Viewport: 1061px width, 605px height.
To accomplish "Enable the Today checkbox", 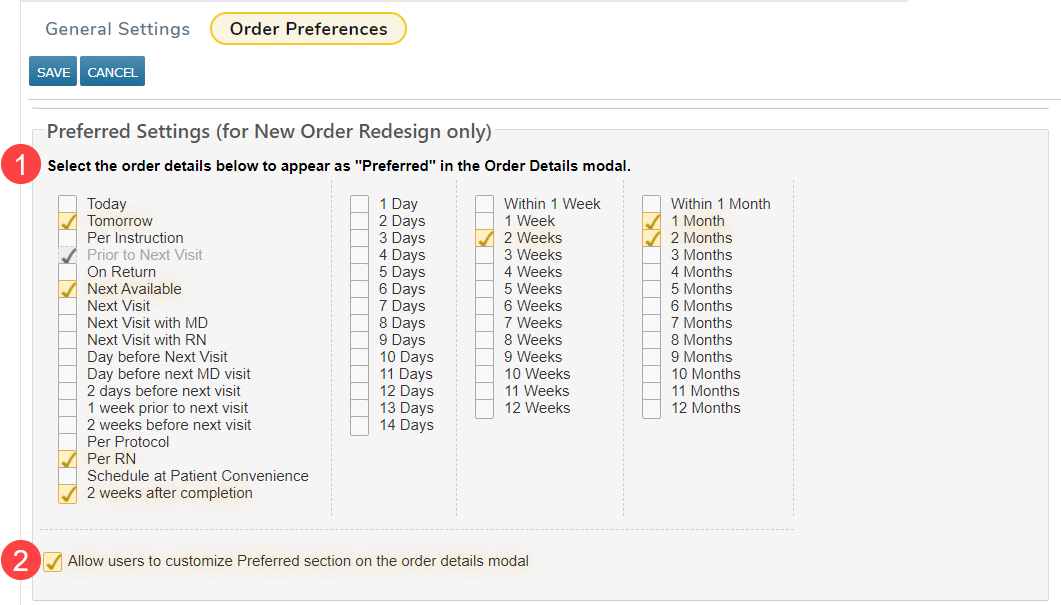I will tap(67, 204).
